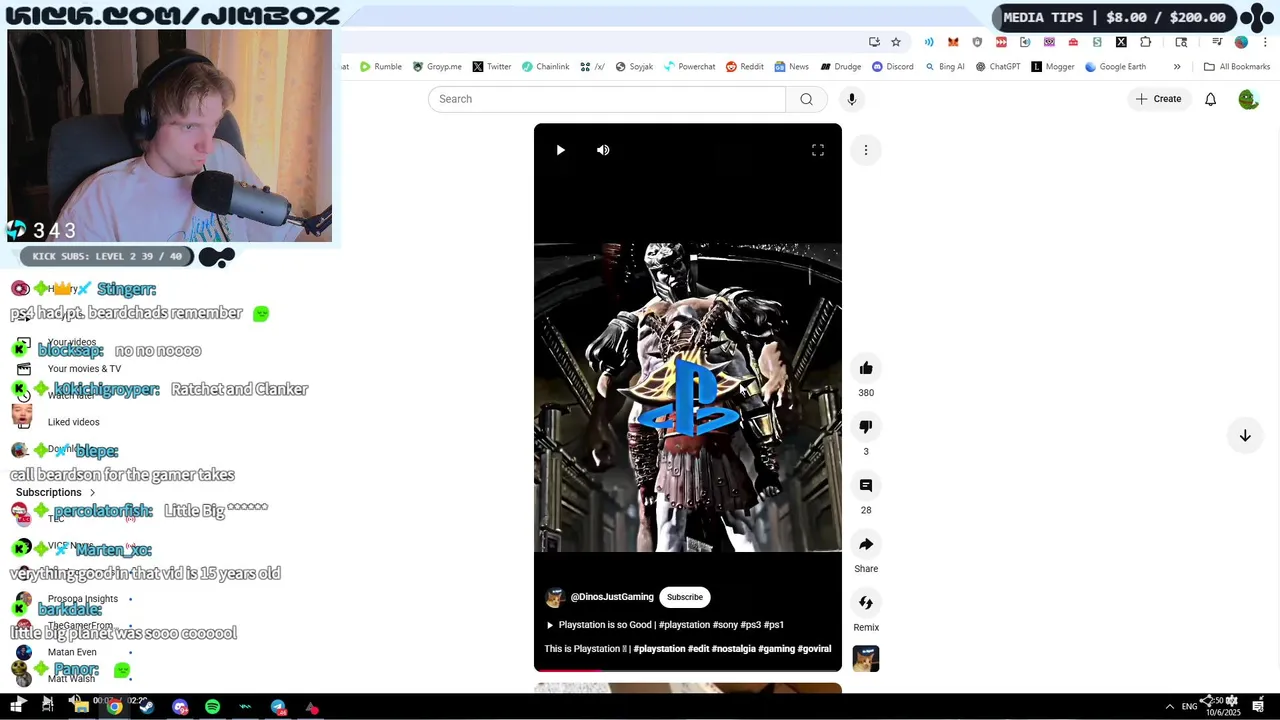1280x720 pixels.
Task: Expand hidden bookmarks double chevron
Action: point(1177,67)
